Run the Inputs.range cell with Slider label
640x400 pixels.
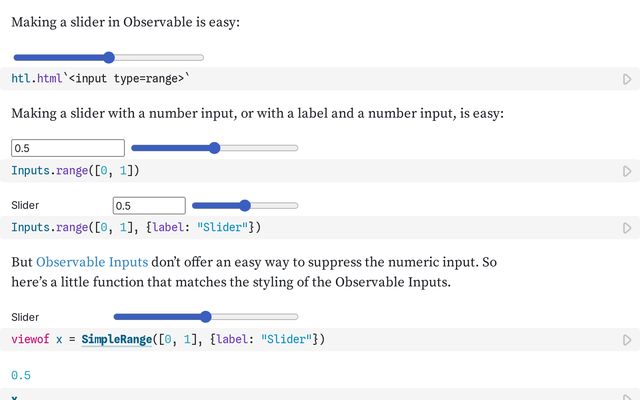pyautogui.click(x=627, y=228)
